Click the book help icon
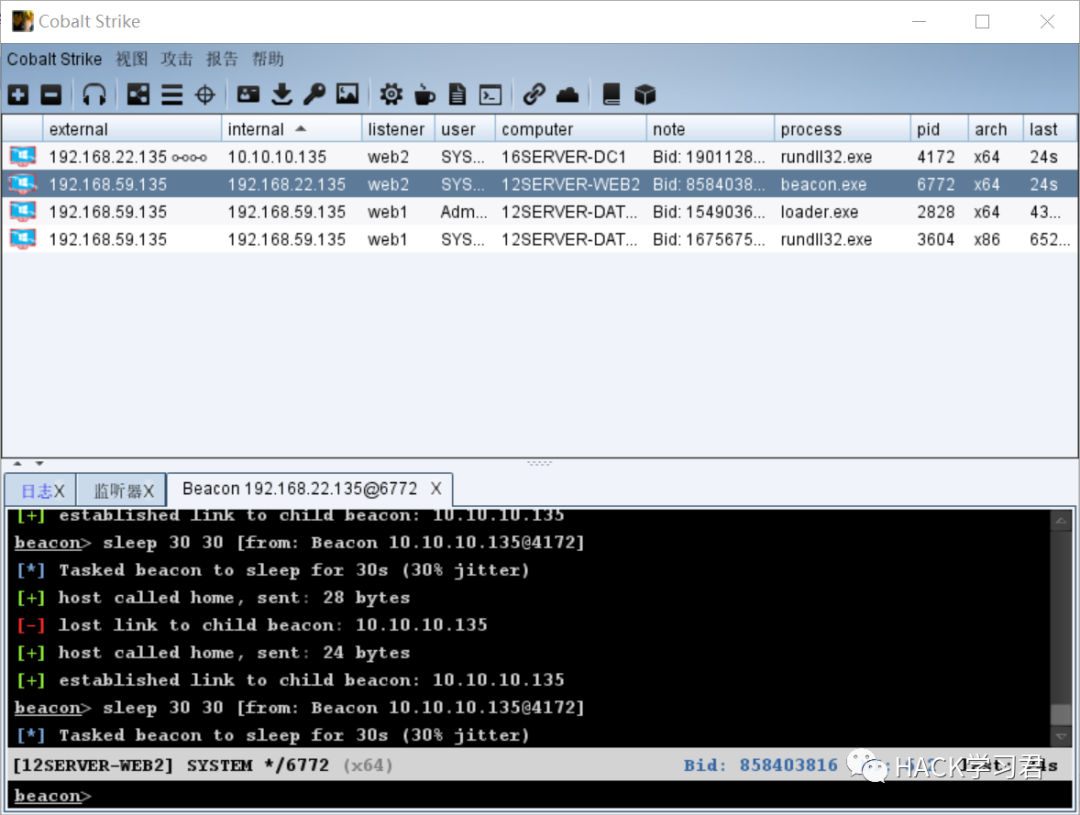 click(611, 94)
